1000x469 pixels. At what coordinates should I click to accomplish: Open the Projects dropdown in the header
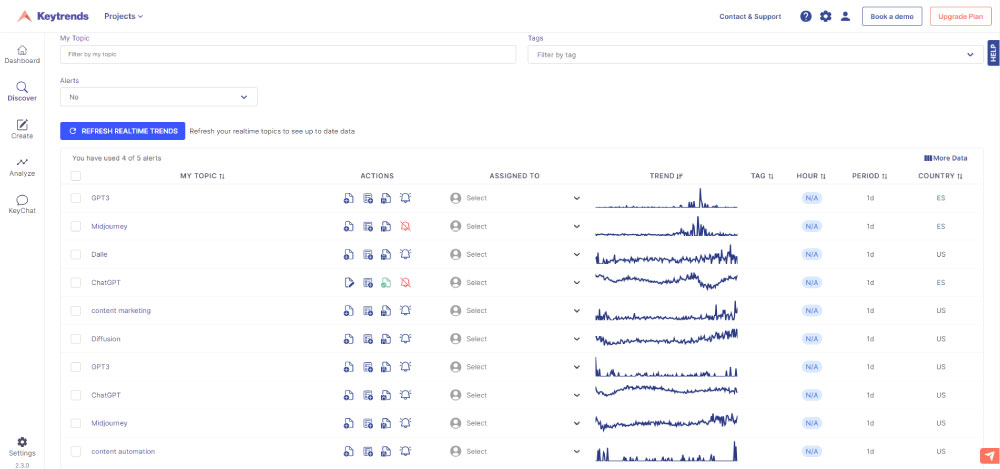pyautogui.click(x=124, y=17)
